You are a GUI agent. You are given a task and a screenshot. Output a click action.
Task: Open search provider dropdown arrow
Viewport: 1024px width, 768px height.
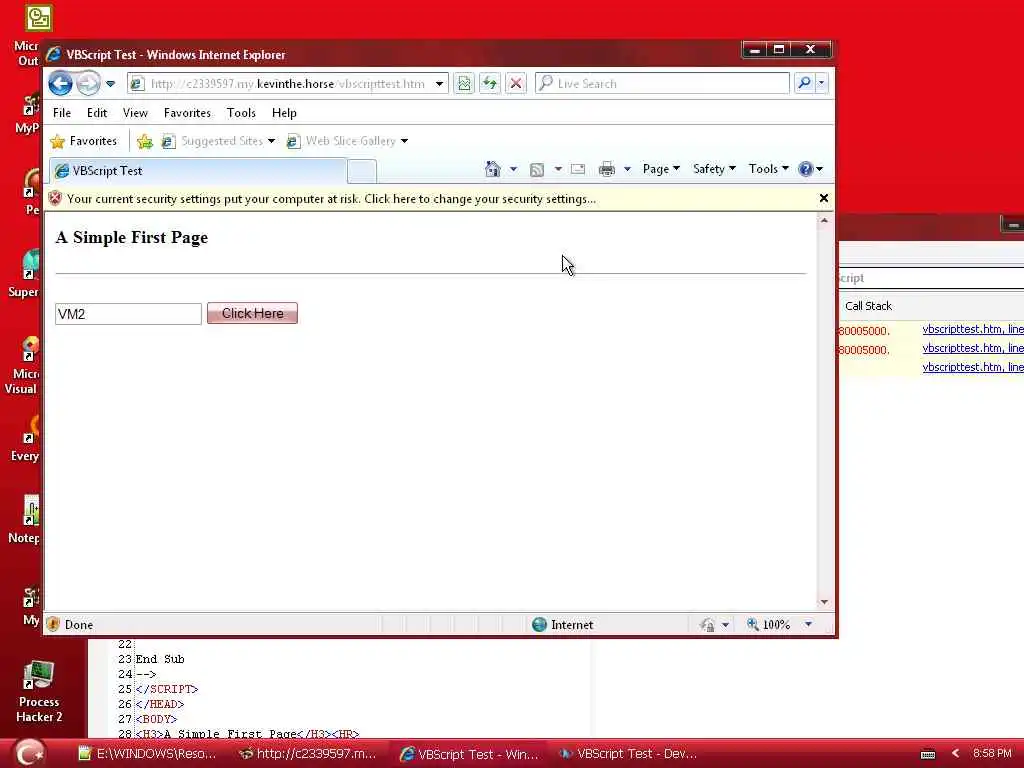(x=821, y=83)
